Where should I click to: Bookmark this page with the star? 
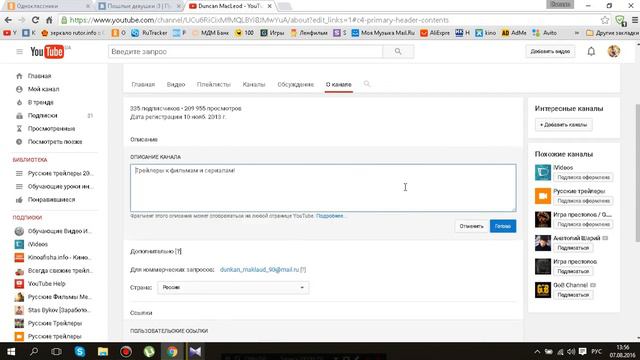[604, 20]
